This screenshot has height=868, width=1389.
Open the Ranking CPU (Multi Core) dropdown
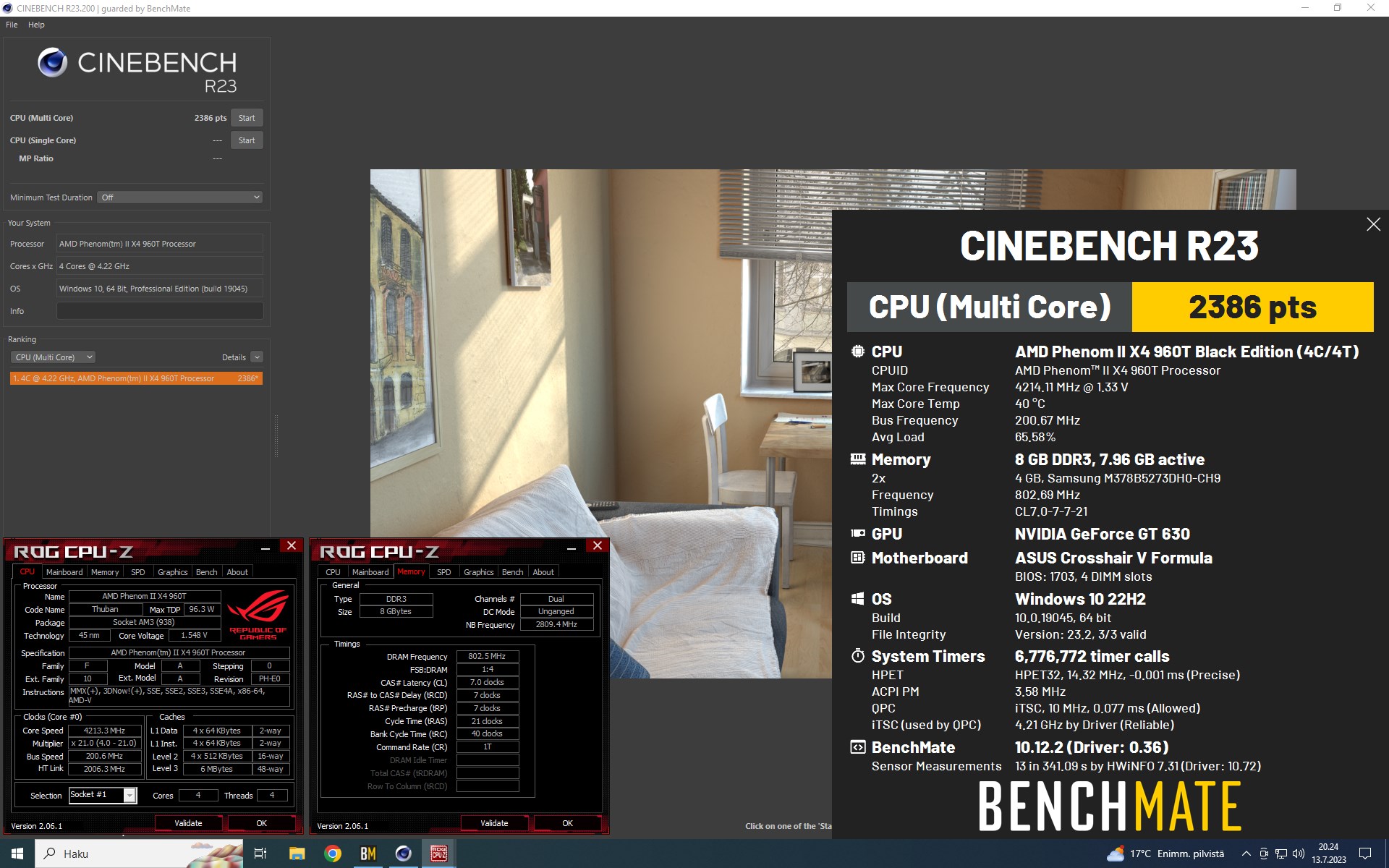pyautogui.click(x=53, y=357)
